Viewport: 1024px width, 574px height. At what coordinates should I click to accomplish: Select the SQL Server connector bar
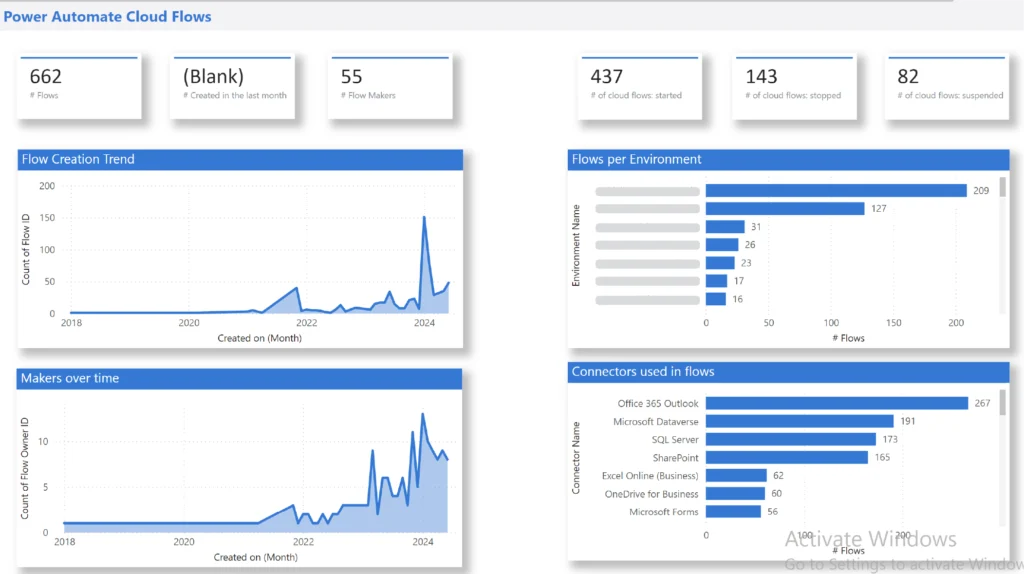coord(791,439)
